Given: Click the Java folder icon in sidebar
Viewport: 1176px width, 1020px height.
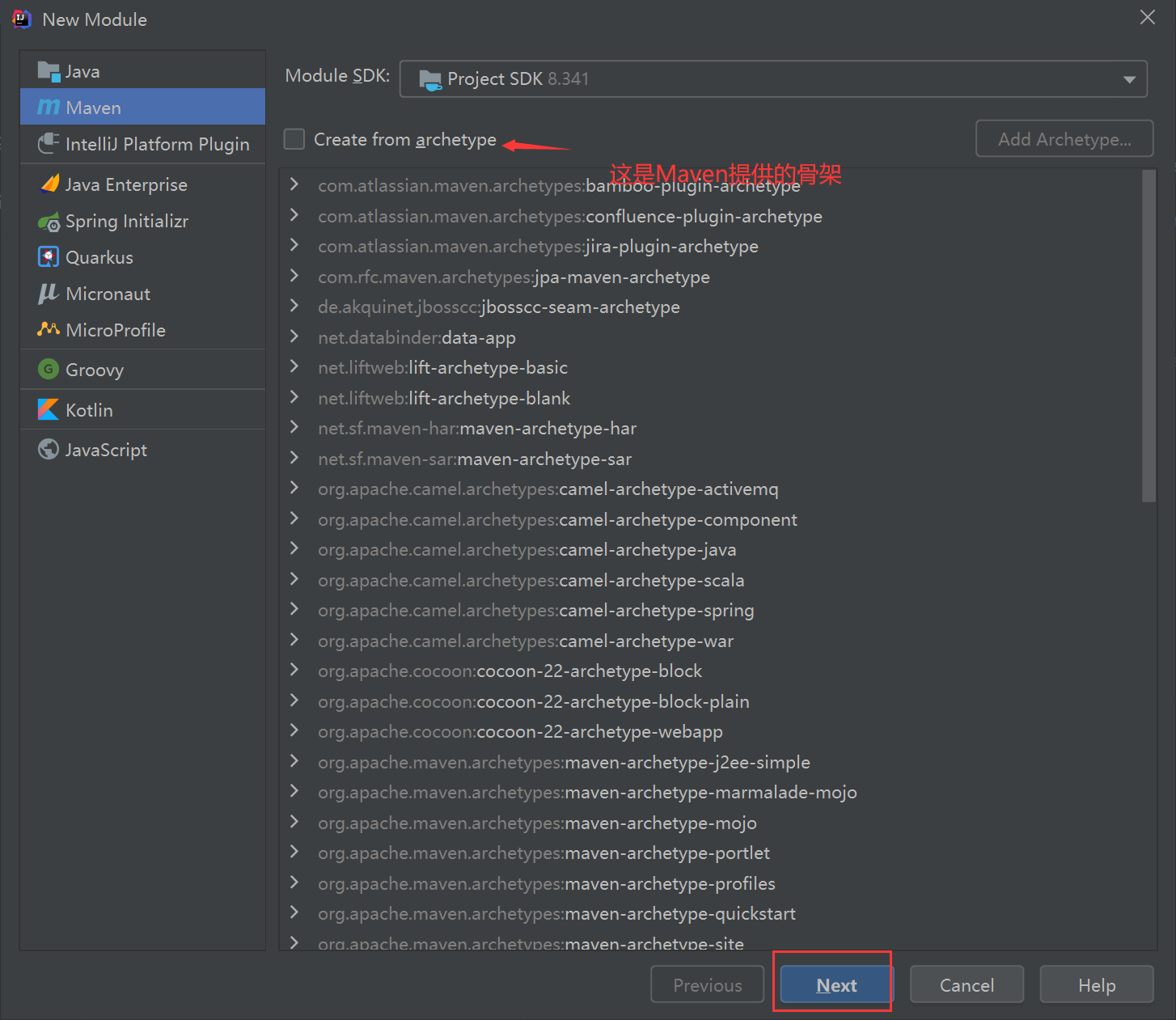Looking at the screenshot, I should point(49,71).
